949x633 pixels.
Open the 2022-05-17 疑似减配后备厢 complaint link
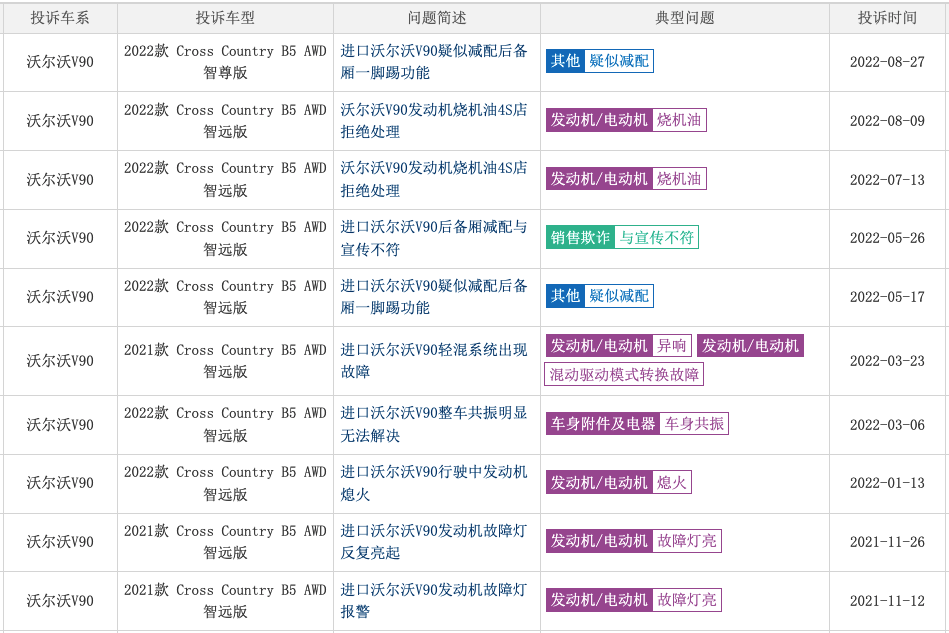click(433, 297)
